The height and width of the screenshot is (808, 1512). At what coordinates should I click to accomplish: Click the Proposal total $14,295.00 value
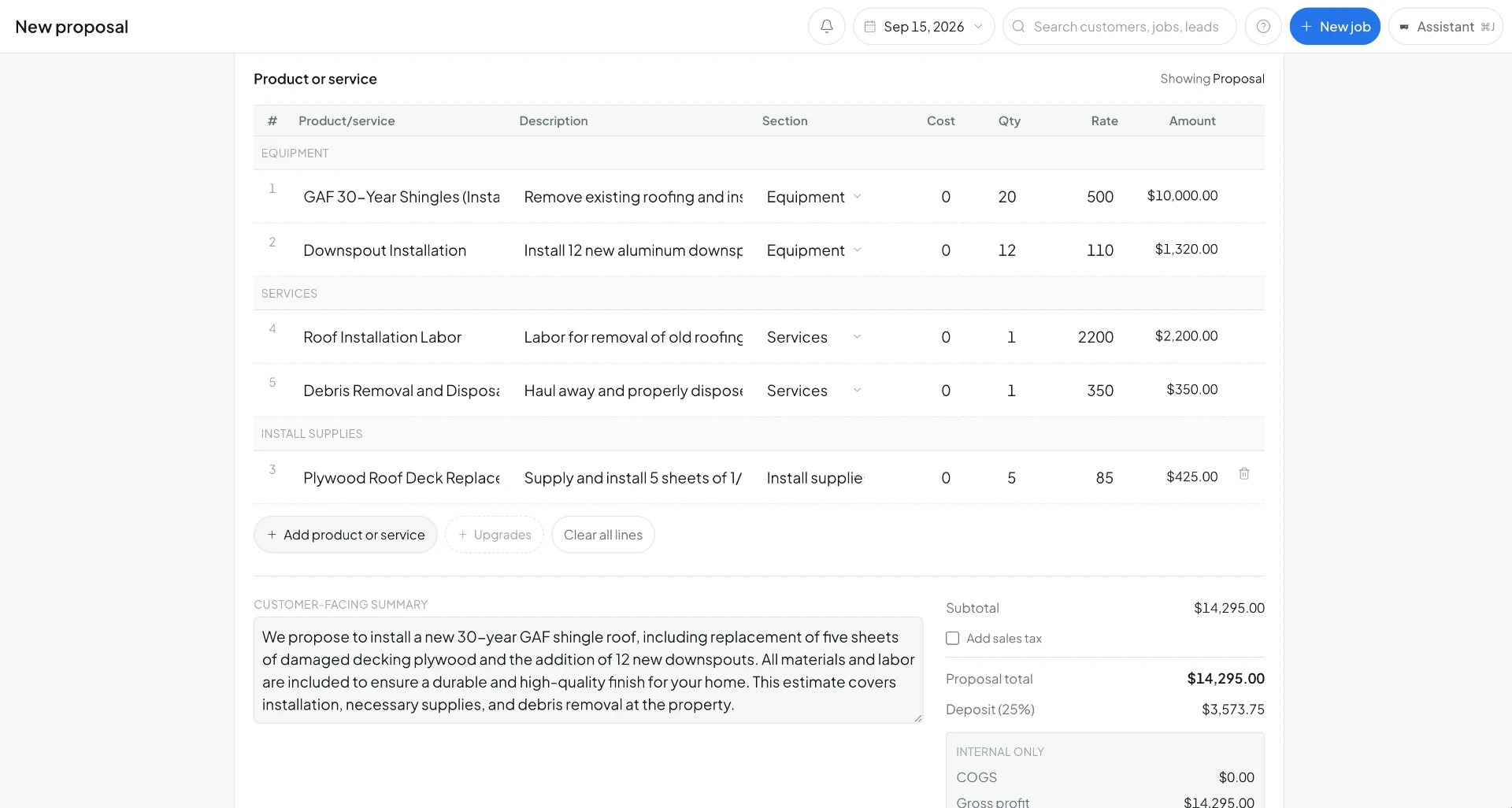point(1225,679)
